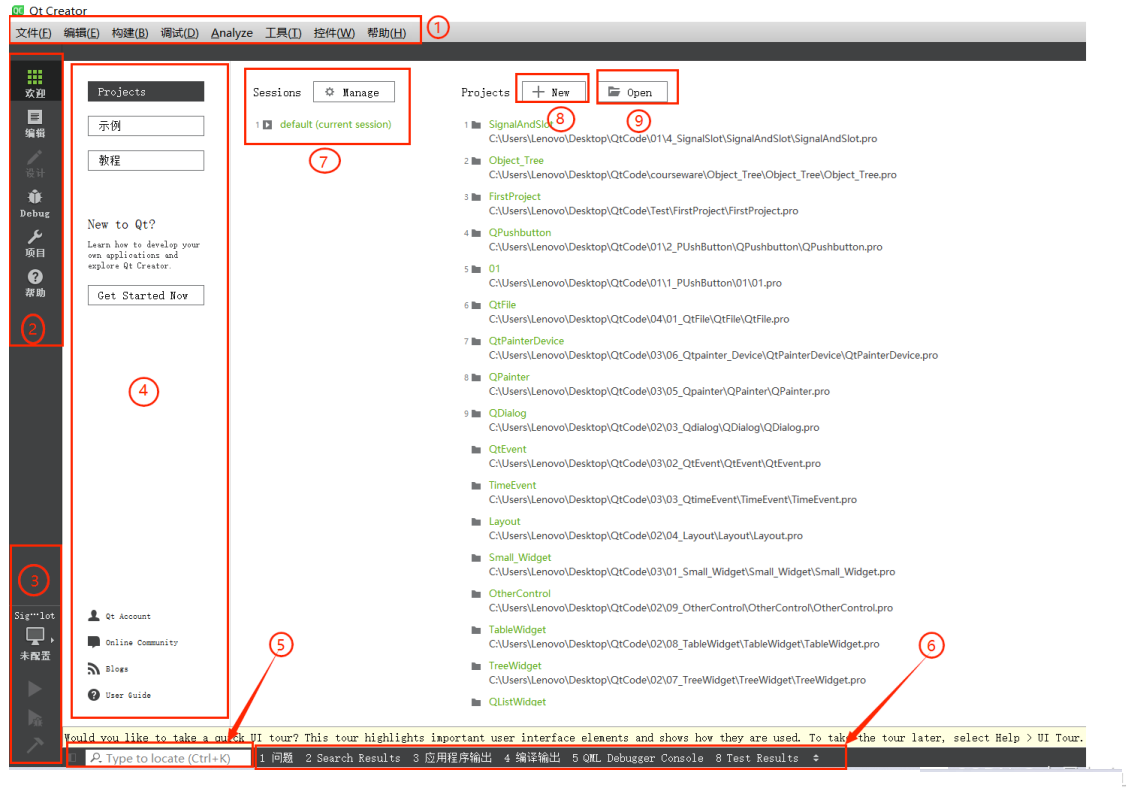Click the Blogs RSS icon

[94, 669]
